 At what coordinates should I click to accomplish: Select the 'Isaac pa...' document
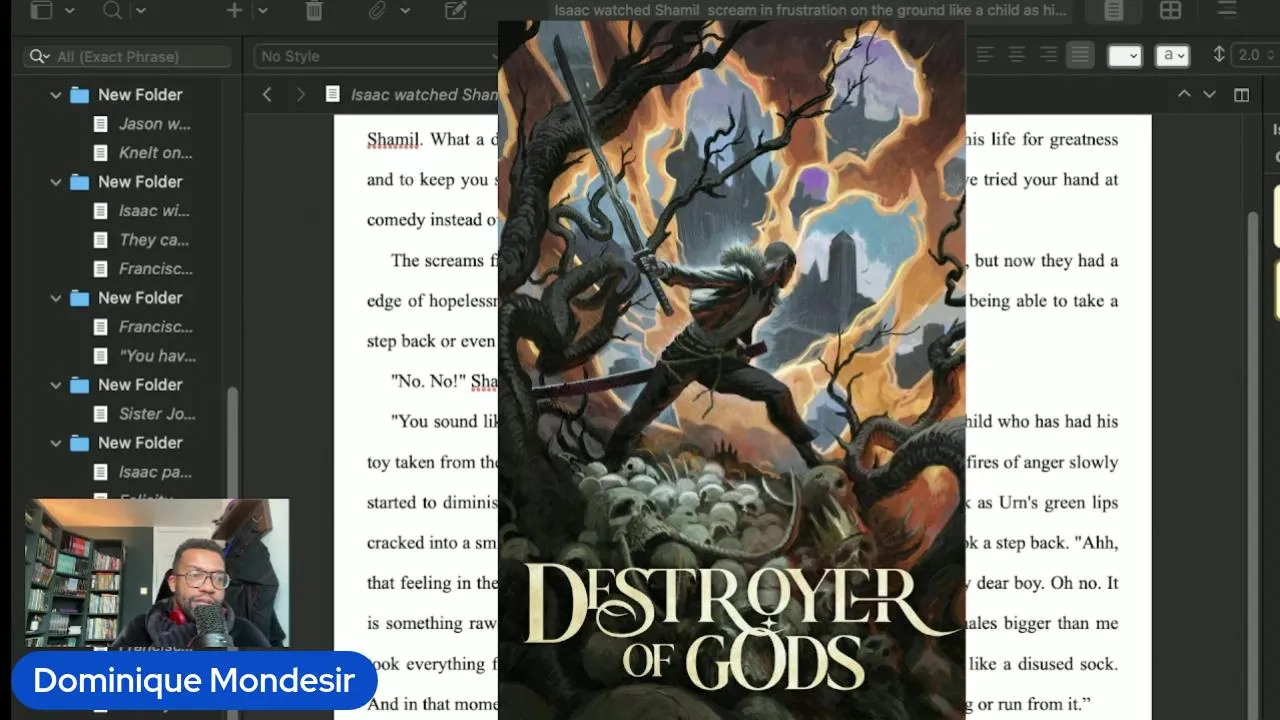pos(155,472)
